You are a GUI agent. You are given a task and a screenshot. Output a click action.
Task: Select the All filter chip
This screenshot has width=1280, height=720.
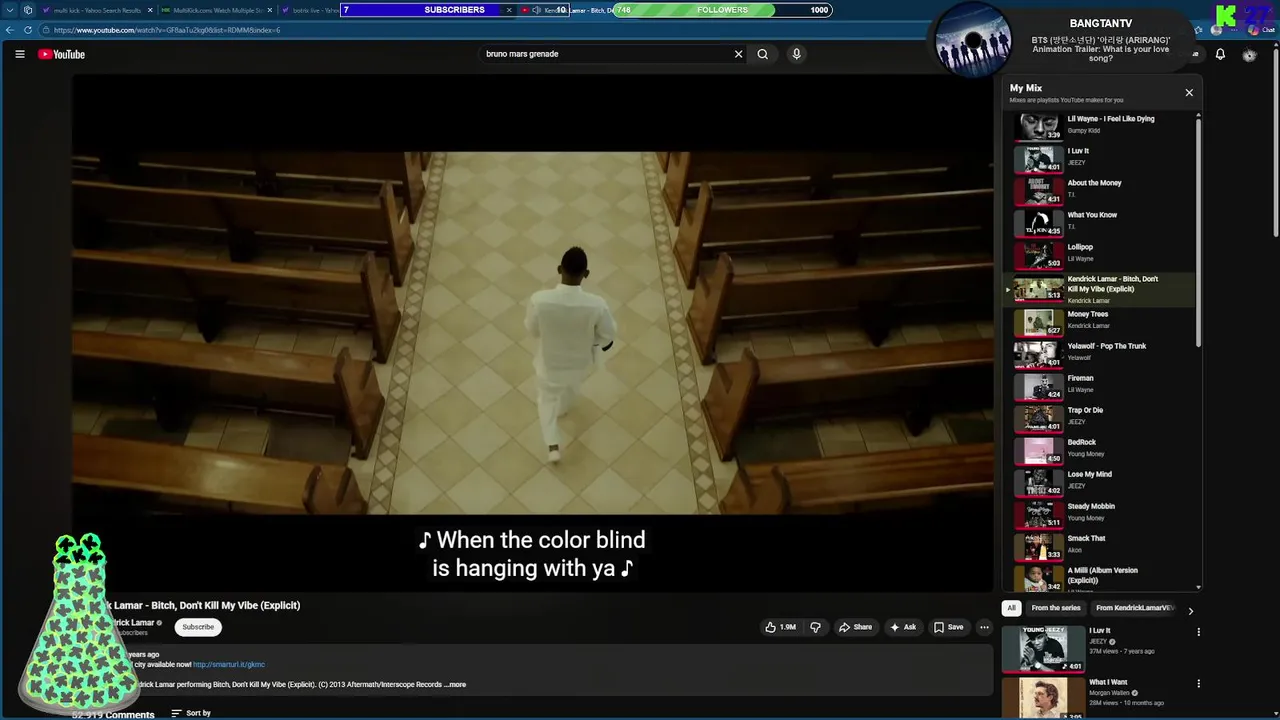(1011, 608)
